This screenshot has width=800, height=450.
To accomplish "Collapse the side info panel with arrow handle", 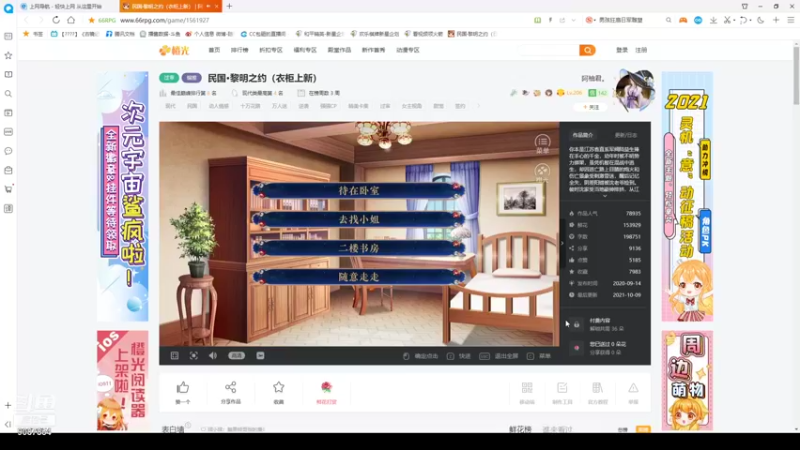I will coord(562,243).
